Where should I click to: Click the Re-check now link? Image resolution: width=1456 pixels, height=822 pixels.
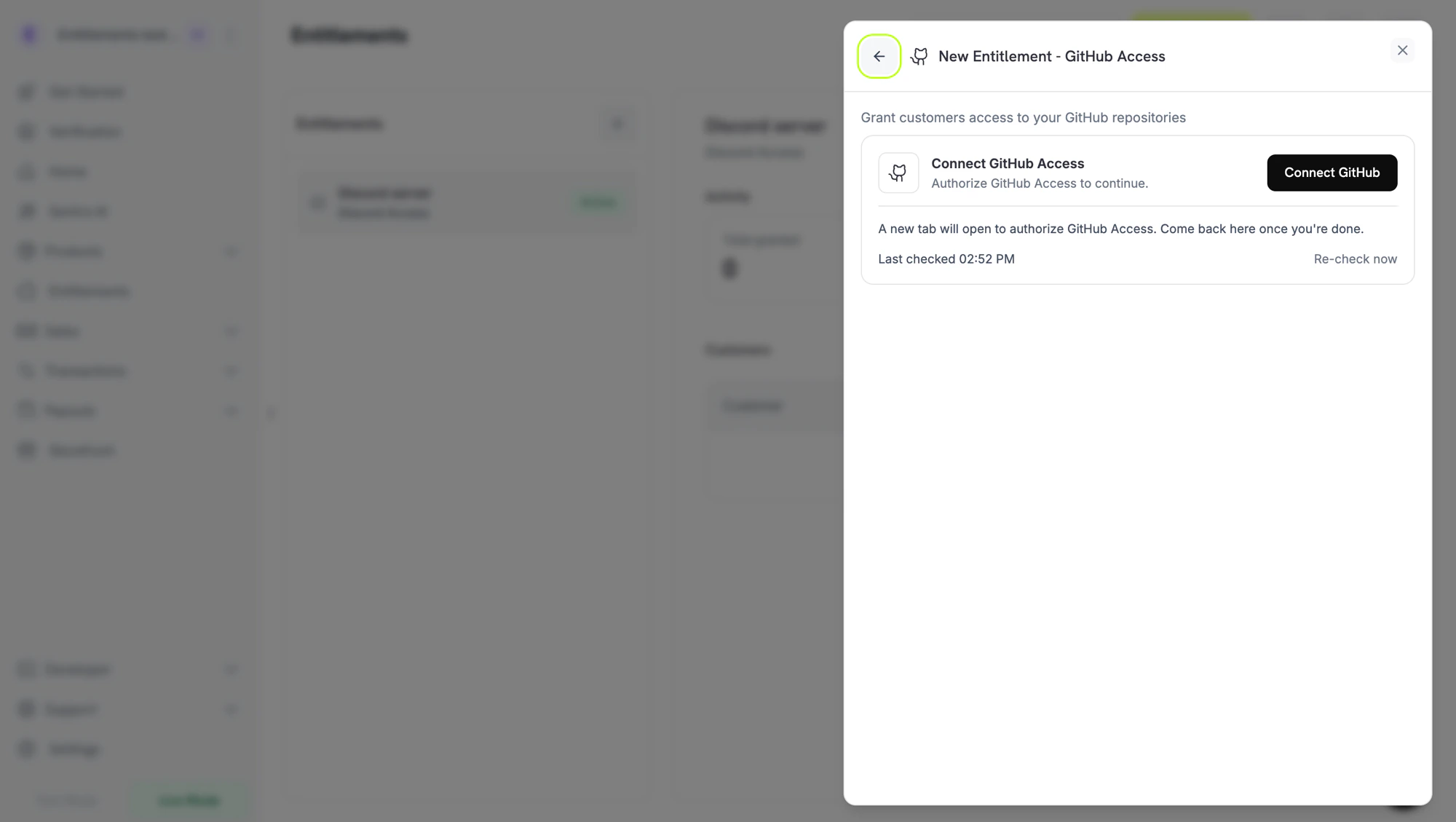pos(1355,259)
